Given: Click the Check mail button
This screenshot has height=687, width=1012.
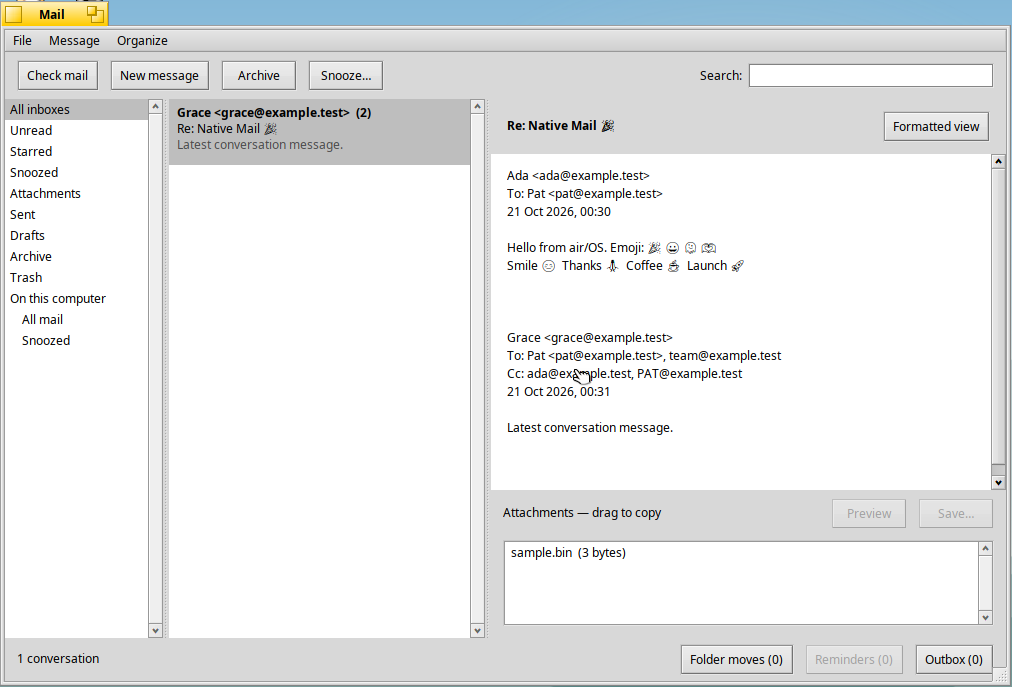Looking at the screenshot, I should click(57, 76).
